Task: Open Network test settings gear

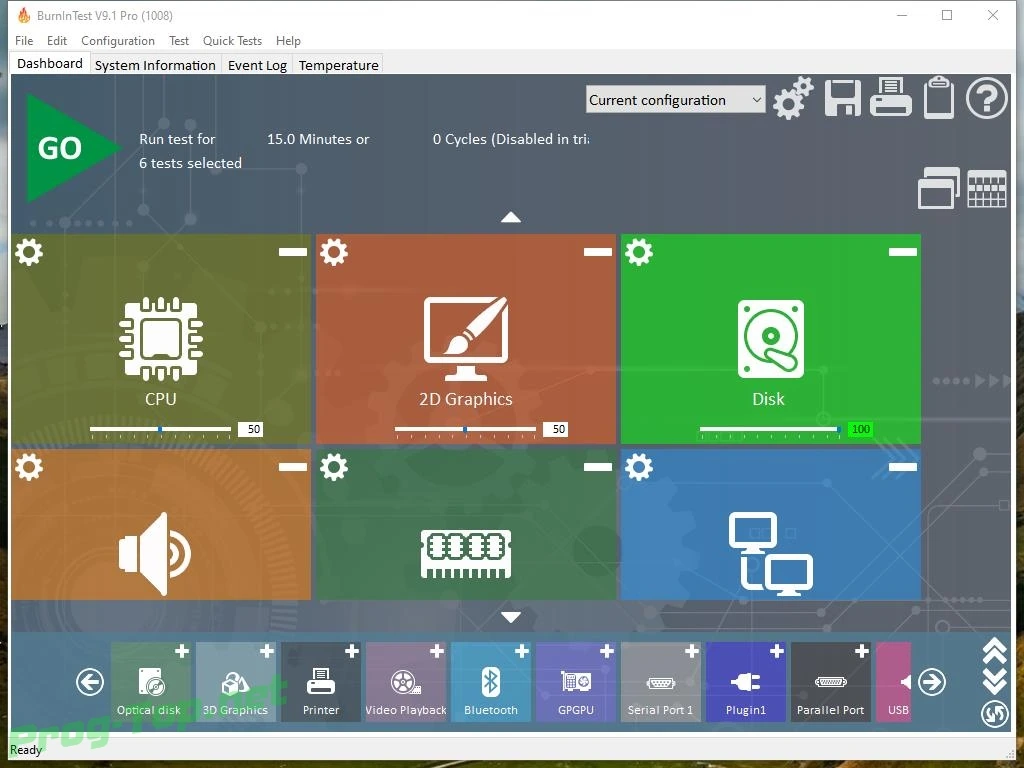Action: coord(639,467)
